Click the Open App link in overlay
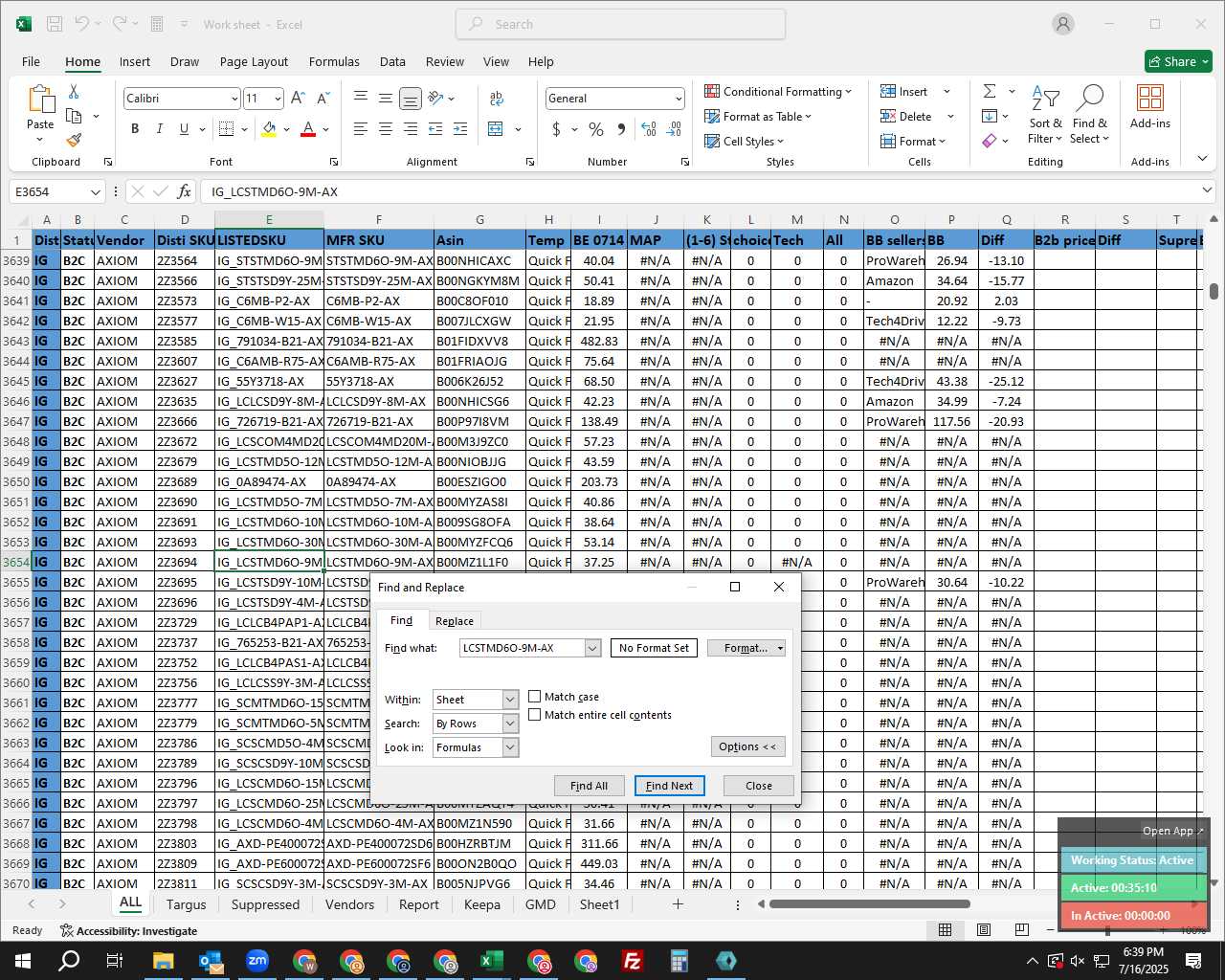This screenshot has width=1225, height=980. pos(1172,831)
